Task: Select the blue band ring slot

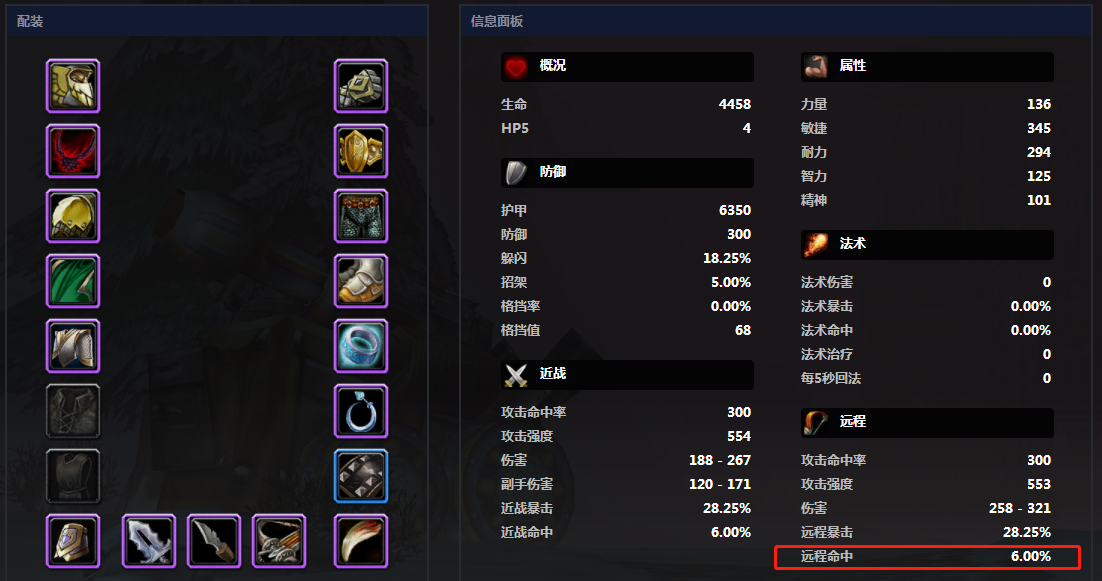Action: (361, 346)
